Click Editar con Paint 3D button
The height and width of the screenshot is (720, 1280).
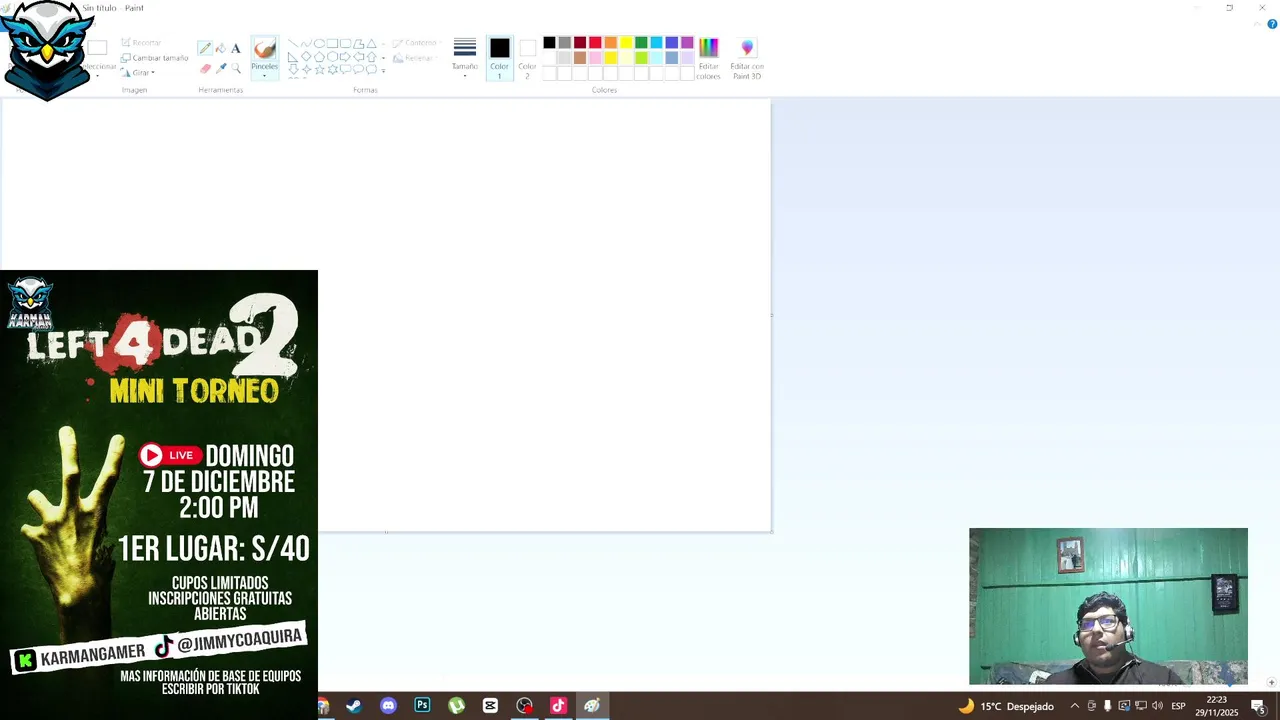(747, 58)
